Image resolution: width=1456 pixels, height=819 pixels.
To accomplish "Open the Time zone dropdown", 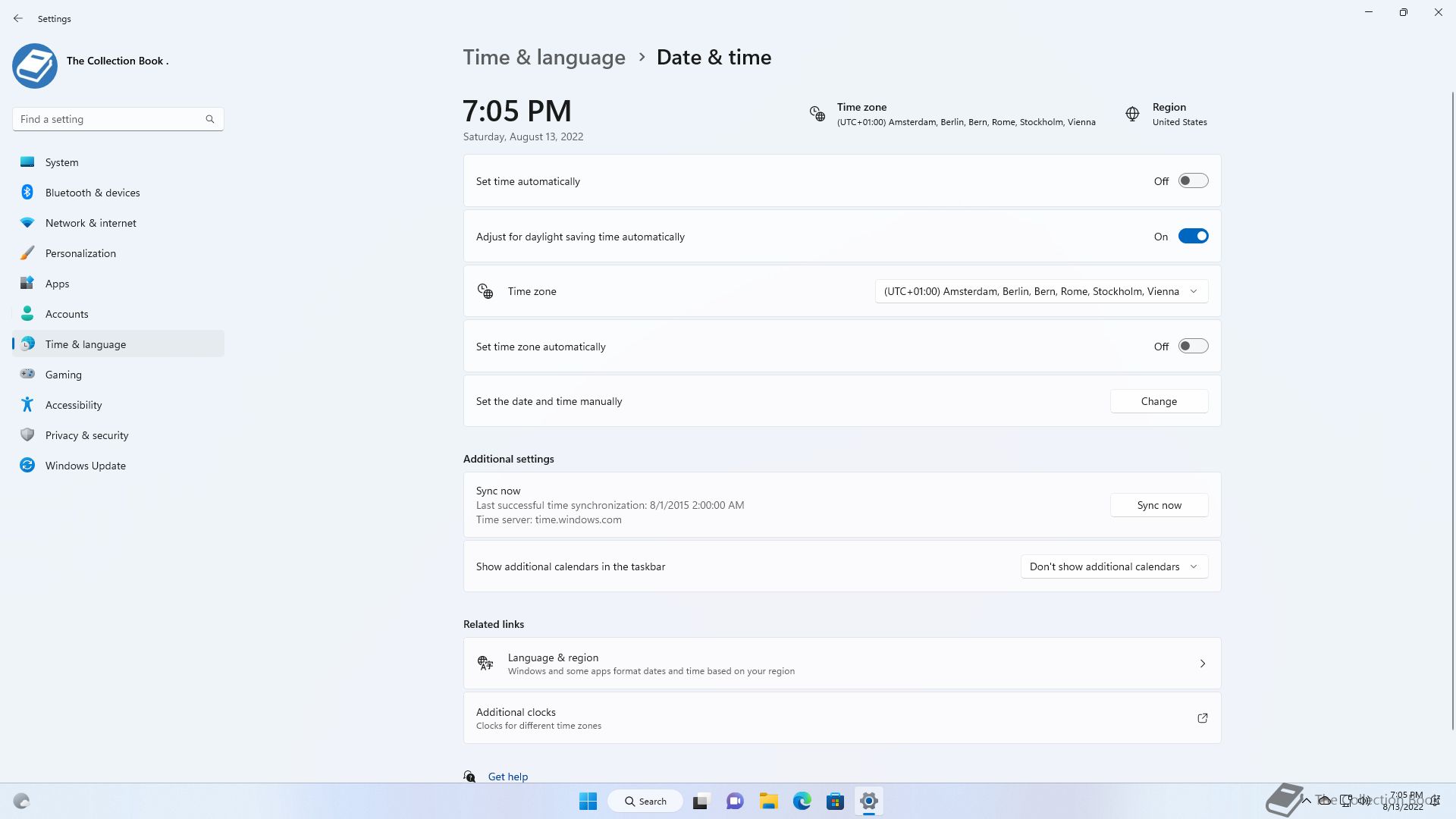I will [x=1040, y=291].
